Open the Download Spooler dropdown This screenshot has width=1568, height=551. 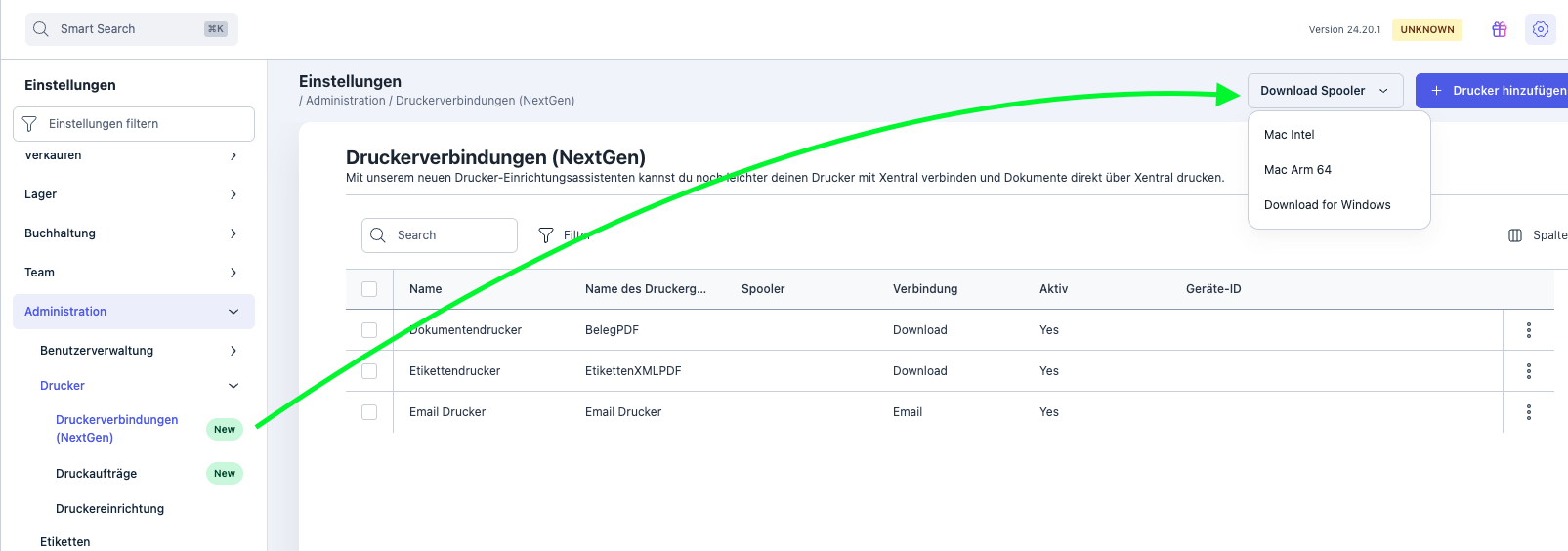[x=1325, y=91]
